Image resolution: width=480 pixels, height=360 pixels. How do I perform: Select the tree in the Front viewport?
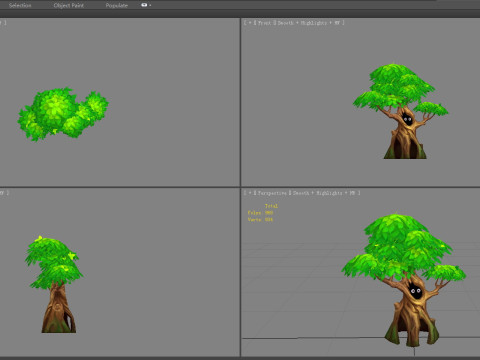(x=401, y=111)
